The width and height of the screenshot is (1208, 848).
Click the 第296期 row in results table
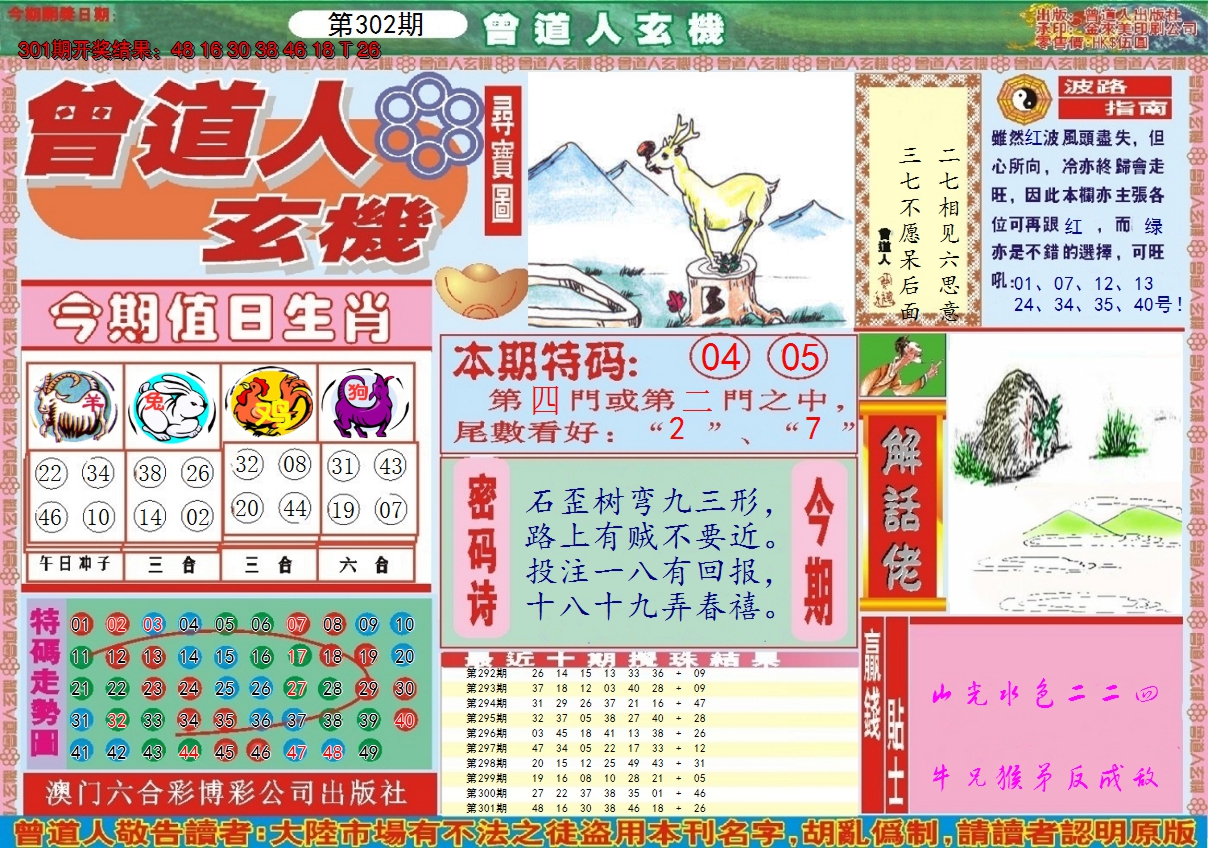coord(650,732)
